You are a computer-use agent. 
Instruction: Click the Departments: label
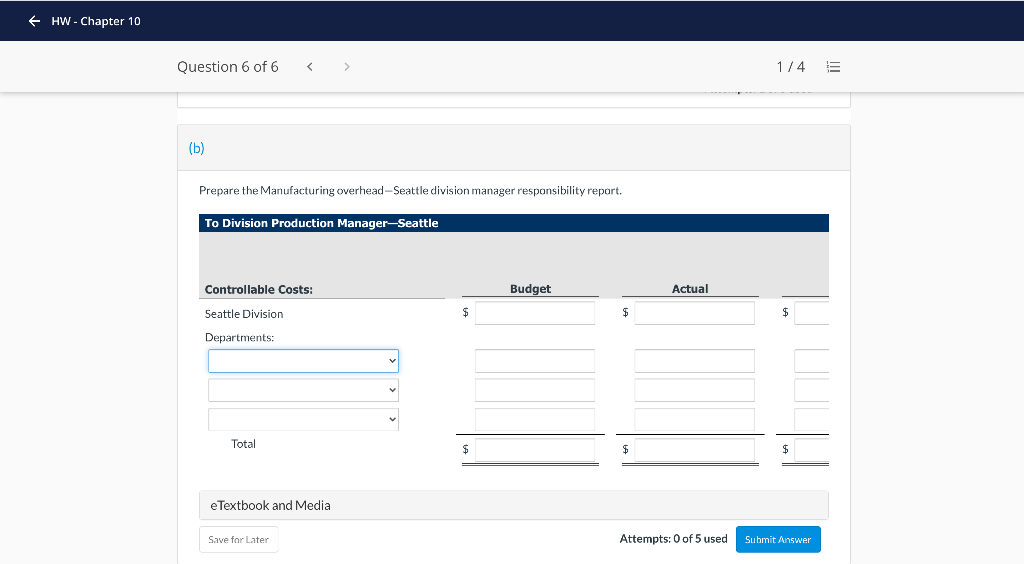pos(240,337)
